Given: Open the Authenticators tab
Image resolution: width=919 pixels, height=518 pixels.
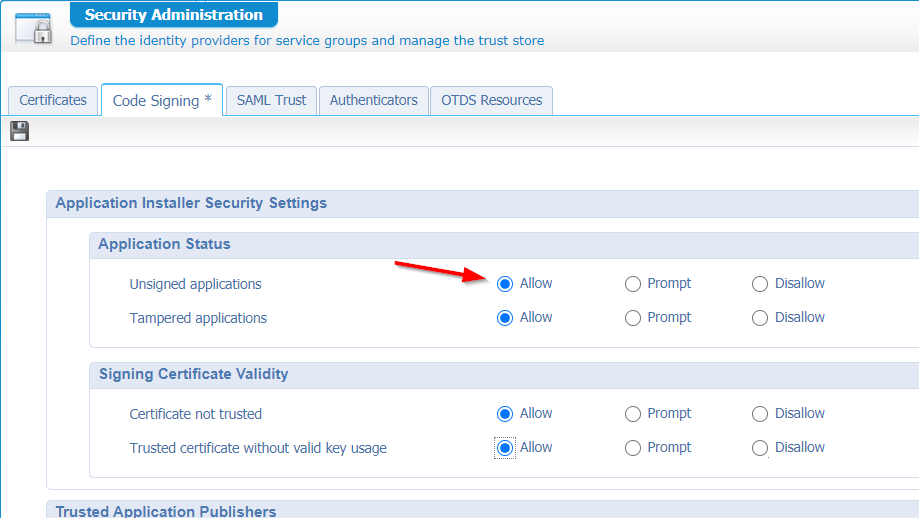Looking at the screenshot, I should 373,100.
